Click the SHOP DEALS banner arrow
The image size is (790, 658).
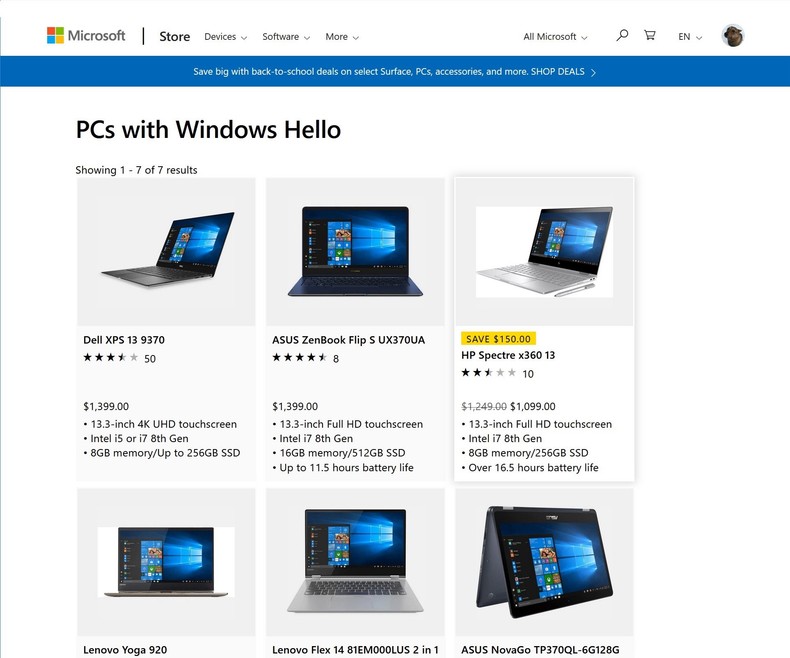594,72
